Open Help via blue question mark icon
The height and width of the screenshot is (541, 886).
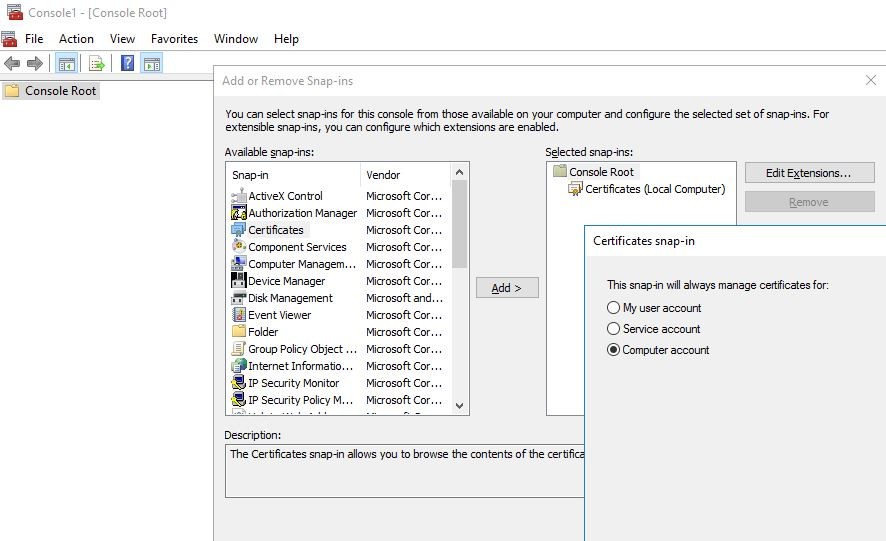click(127, 64)
